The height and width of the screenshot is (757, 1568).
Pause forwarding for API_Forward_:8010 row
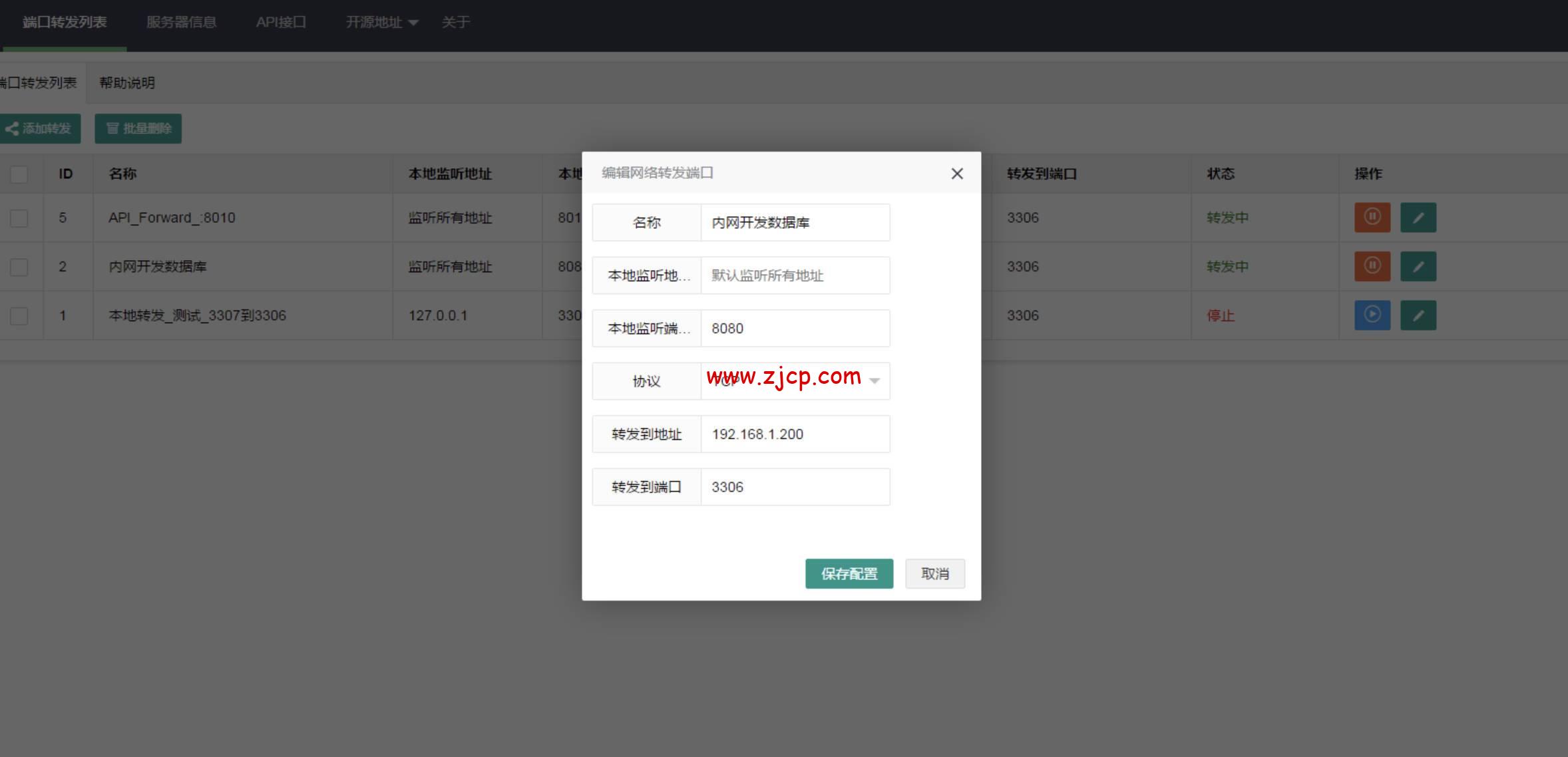click(1372, 218)
